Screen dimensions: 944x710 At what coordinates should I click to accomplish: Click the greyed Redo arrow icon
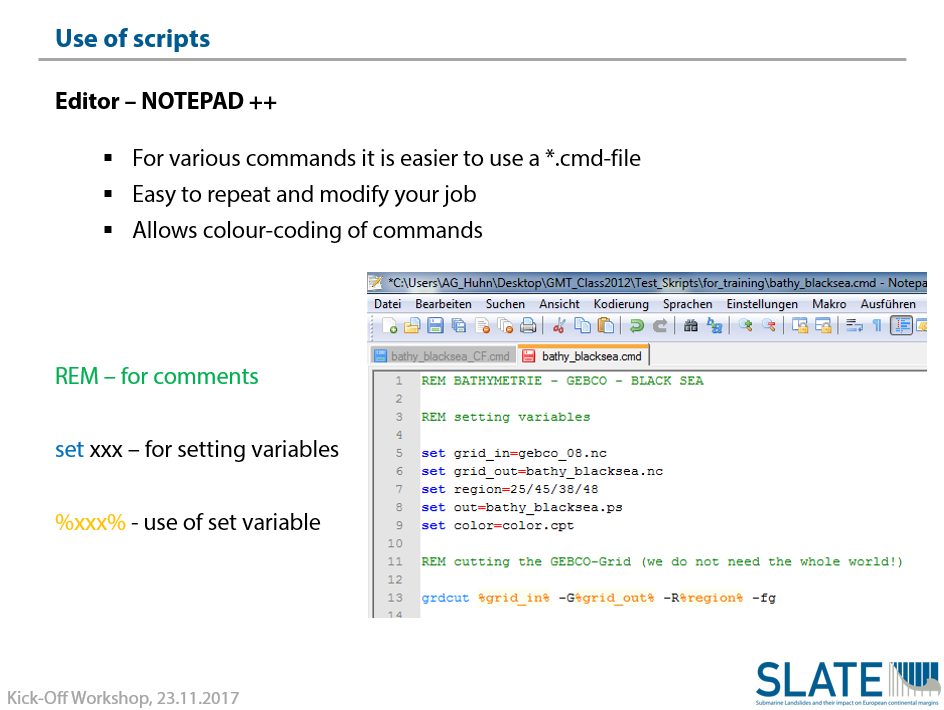(660, 326)
